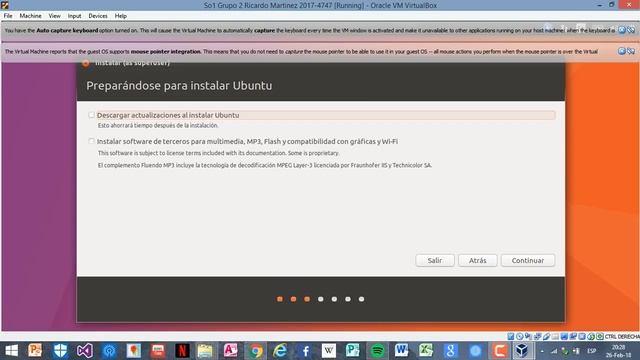Click the Continuar button
The height and width of the screenshot is (360, 640).
click(x=528, y=260)
